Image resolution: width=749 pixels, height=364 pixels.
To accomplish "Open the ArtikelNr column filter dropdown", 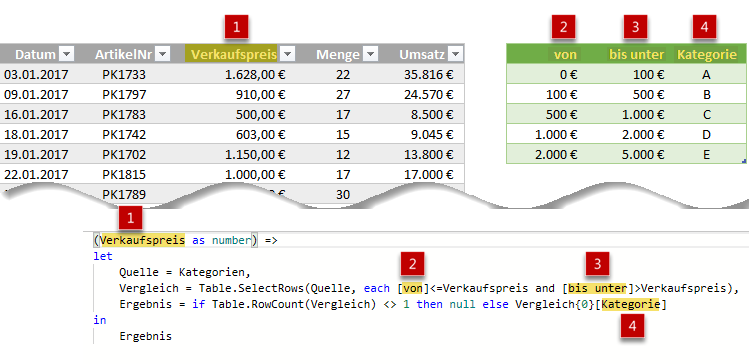I will pyautogui.click(x=162, y=54).
